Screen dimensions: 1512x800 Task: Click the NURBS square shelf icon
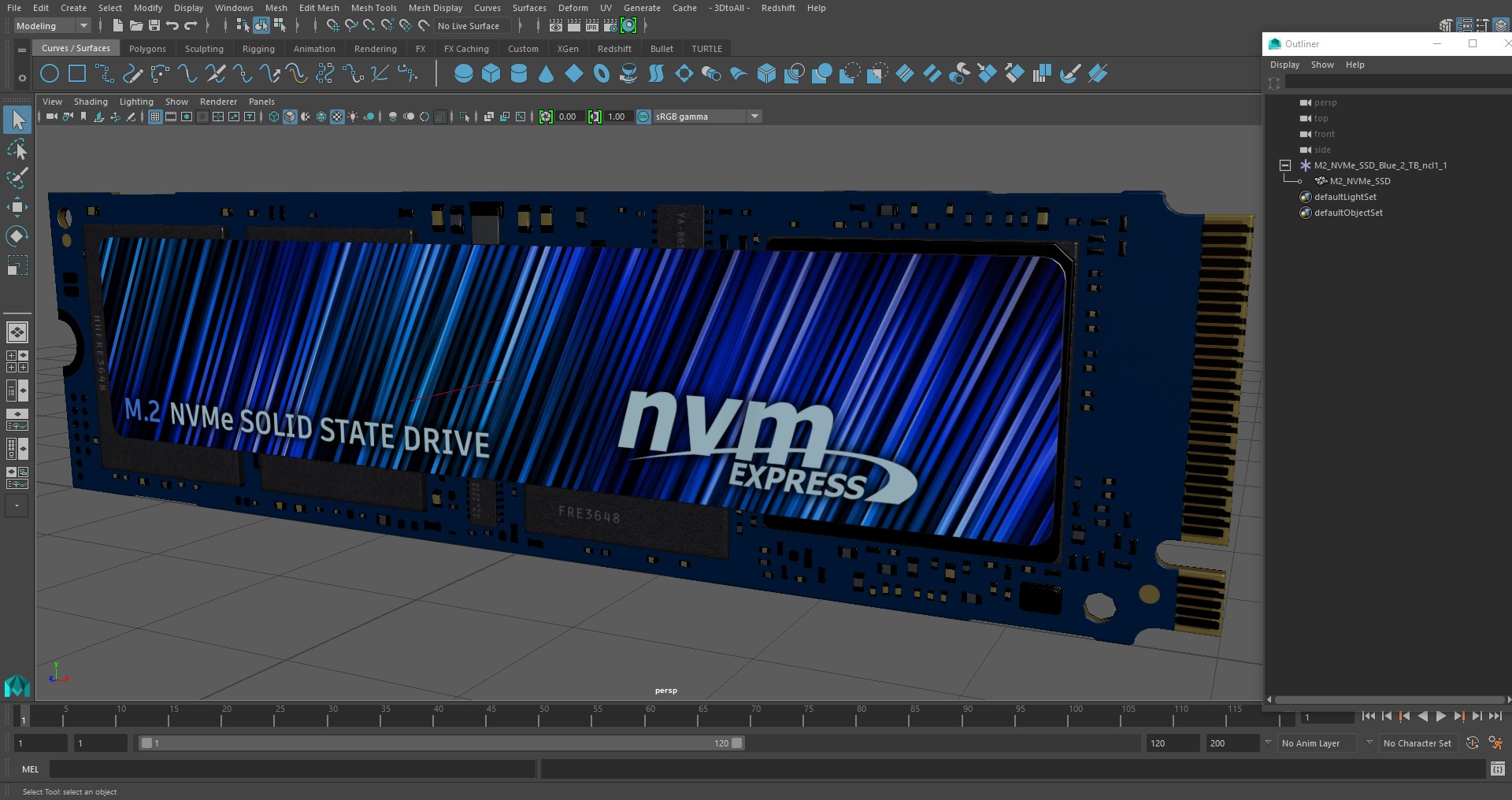pos(77,74)
